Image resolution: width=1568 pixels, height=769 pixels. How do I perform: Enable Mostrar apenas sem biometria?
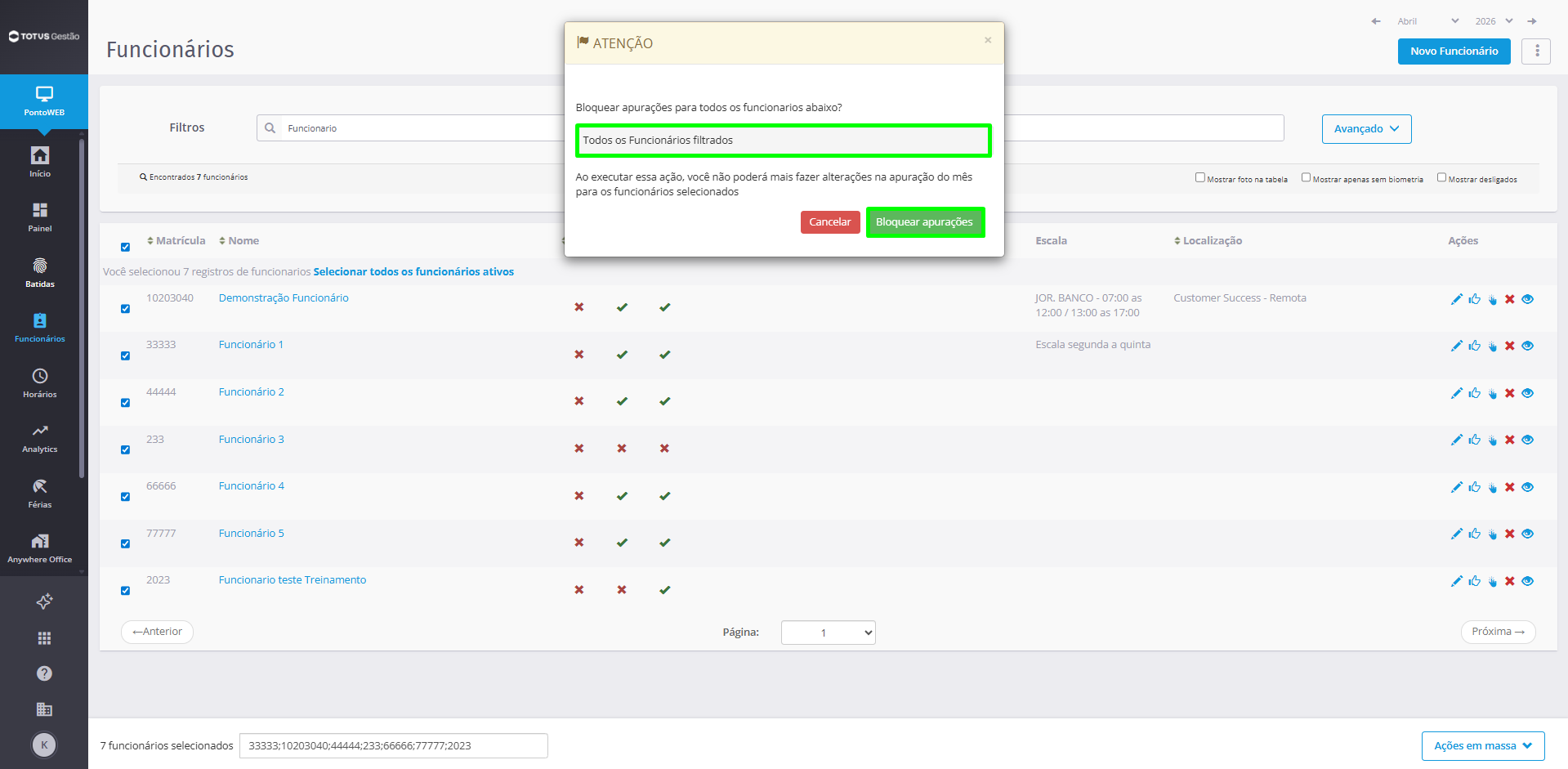click(x=1306, y=177)
